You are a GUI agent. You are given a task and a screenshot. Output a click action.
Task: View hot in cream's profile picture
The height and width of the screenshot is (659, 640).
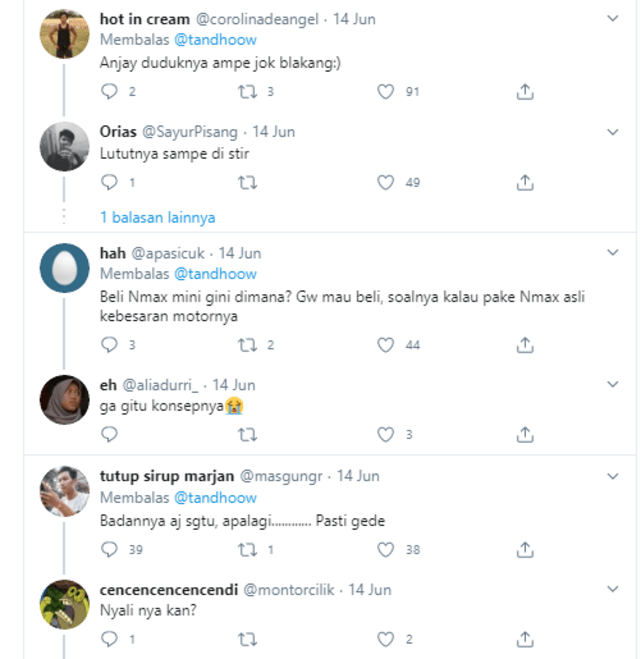(64, 34)
